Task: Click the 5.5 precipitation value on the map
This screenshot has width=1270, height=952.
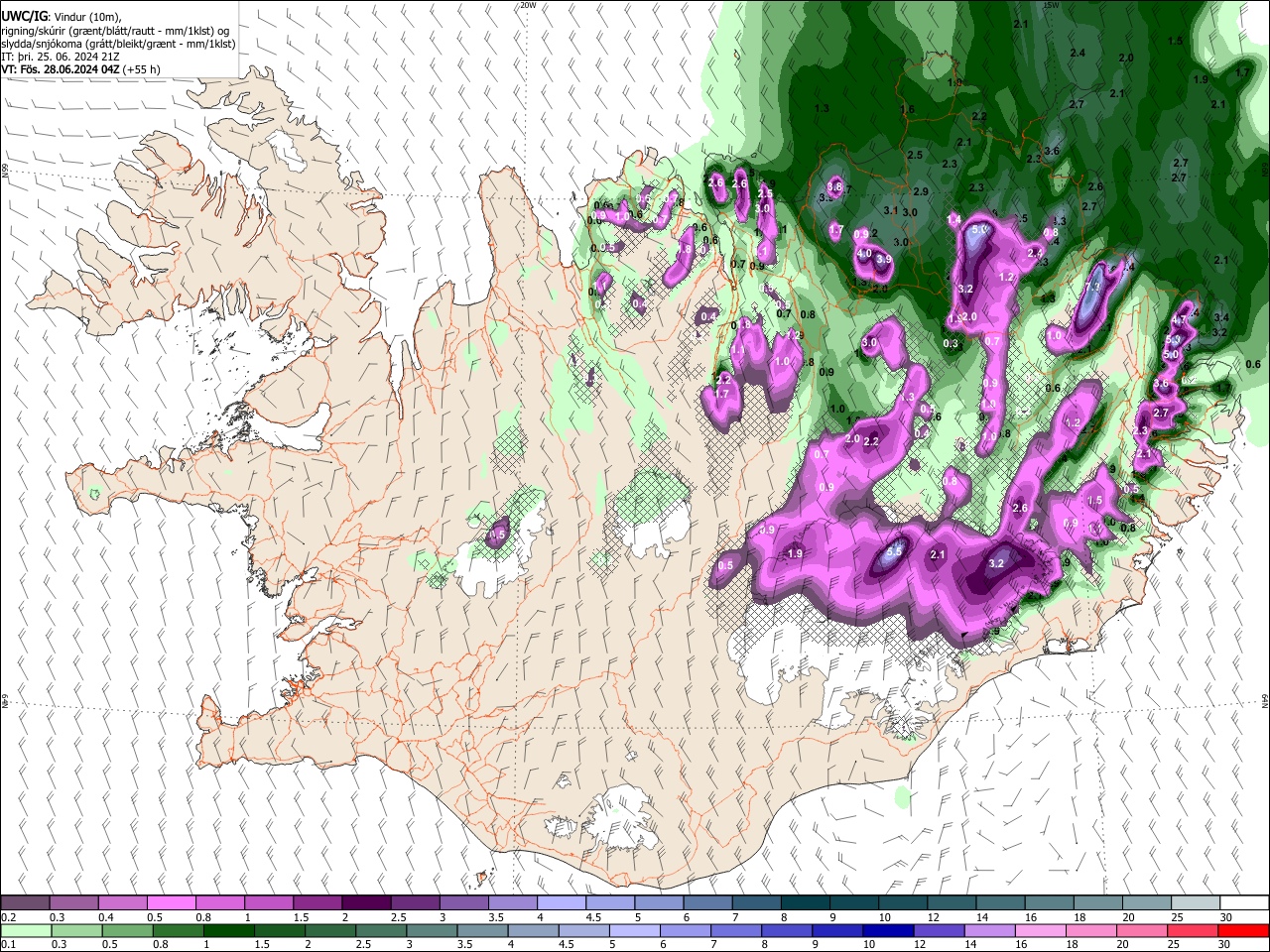Action: click(x=894, y=551)
